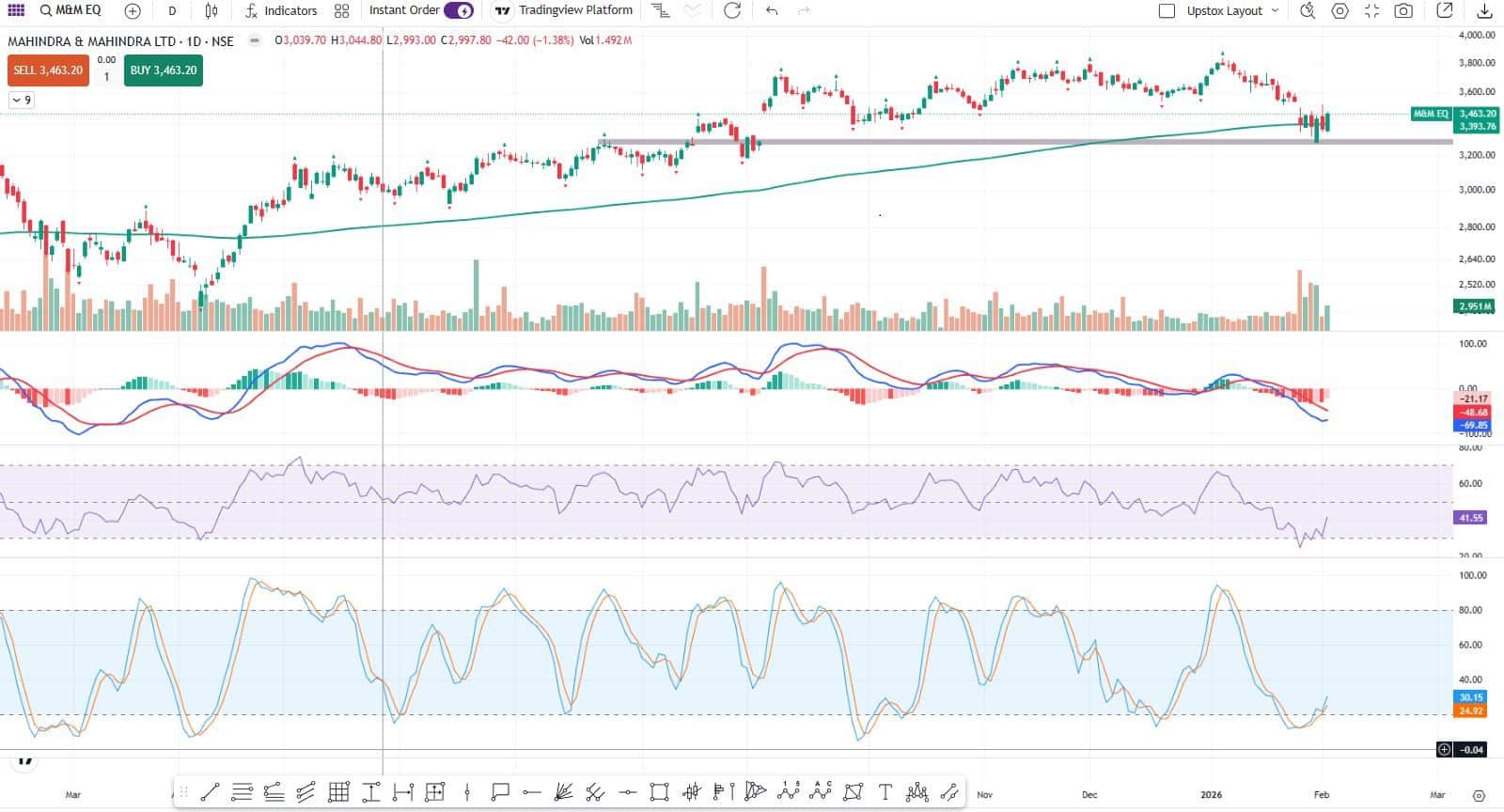Image resolution: width=1504 pixels, height=812 pixels.
Task: Click the BUY 3,463.20 button
Action: tap(164, 70)
